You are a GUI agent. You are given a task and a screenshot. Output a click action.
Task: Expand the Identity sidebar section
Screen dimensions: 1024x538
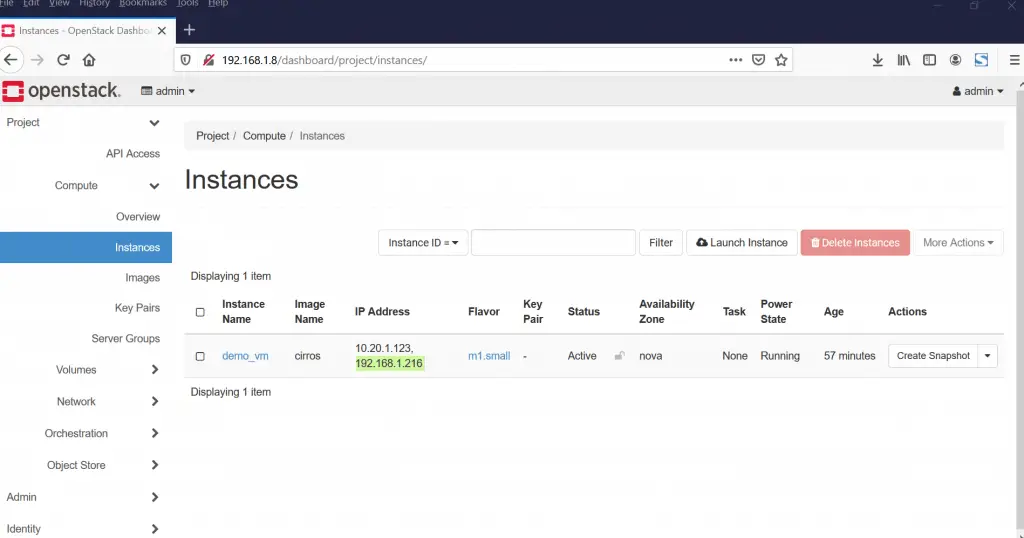tap(155, 529)
